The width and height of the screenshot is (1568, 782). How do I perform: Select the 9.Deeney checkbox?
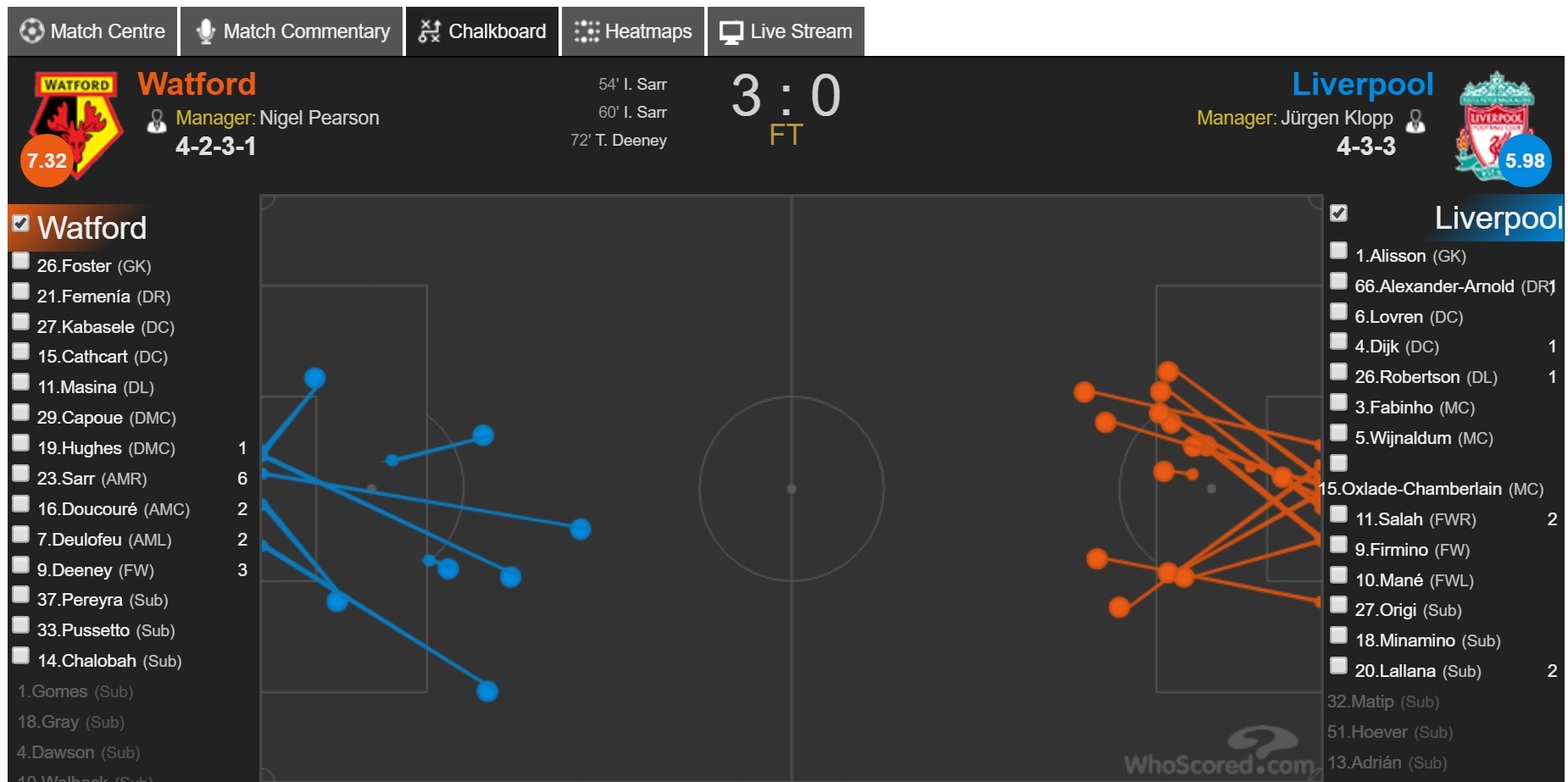[21, 565]
